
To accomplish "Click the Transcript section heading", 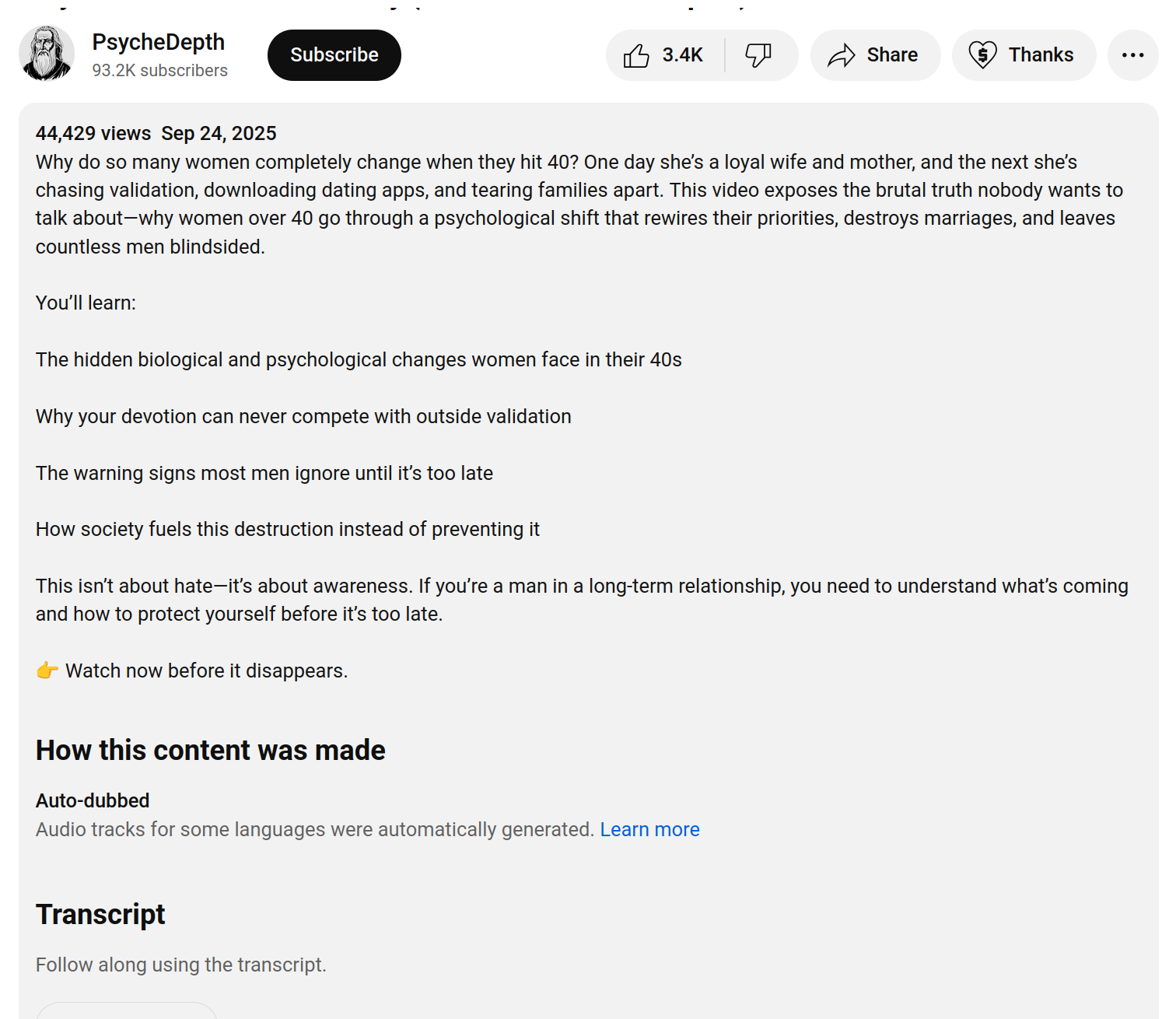I will (100, 915).
